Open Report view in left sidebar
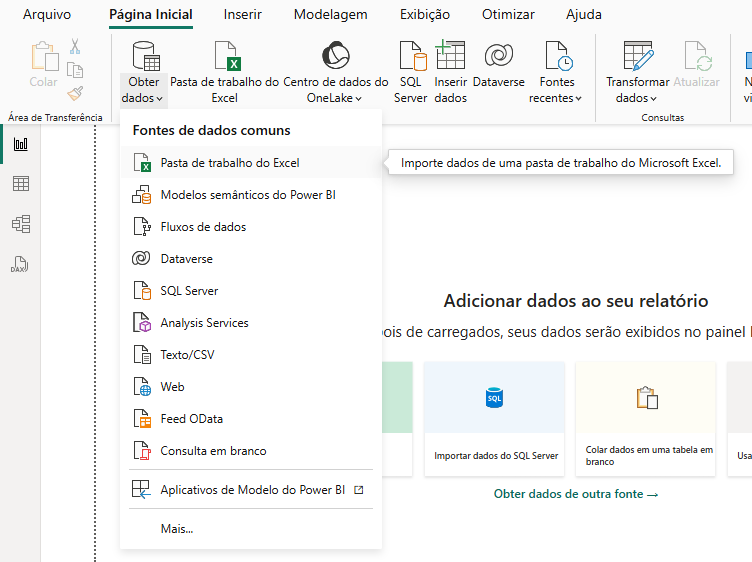The width and height of the screenshot is (752, 562). coord(21,144)
